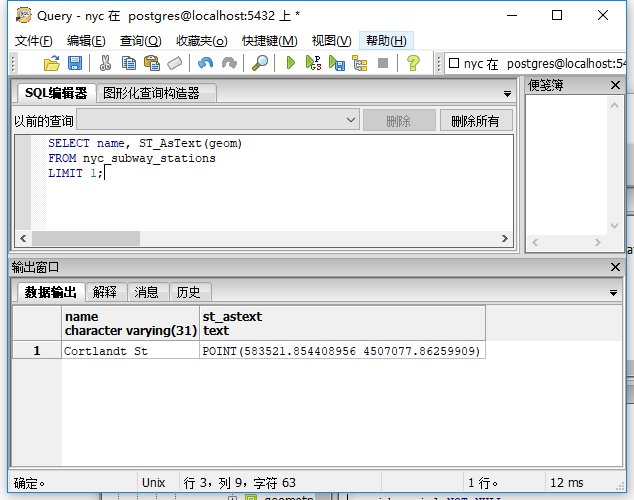Open the 视图(V) menu

332,41
